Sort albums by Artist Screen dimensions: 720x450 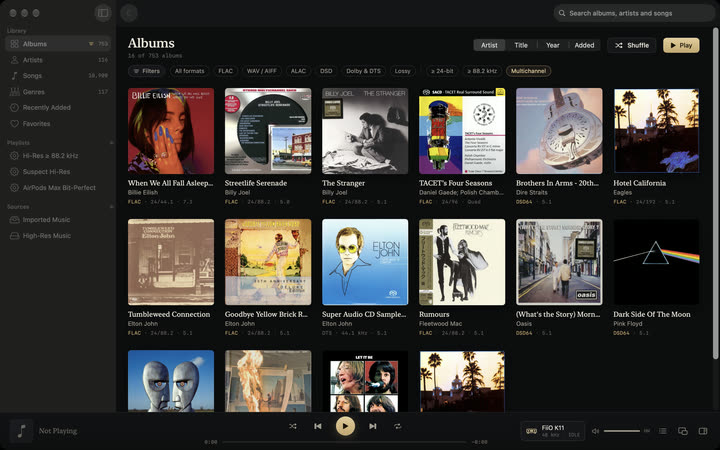(489, 45)
